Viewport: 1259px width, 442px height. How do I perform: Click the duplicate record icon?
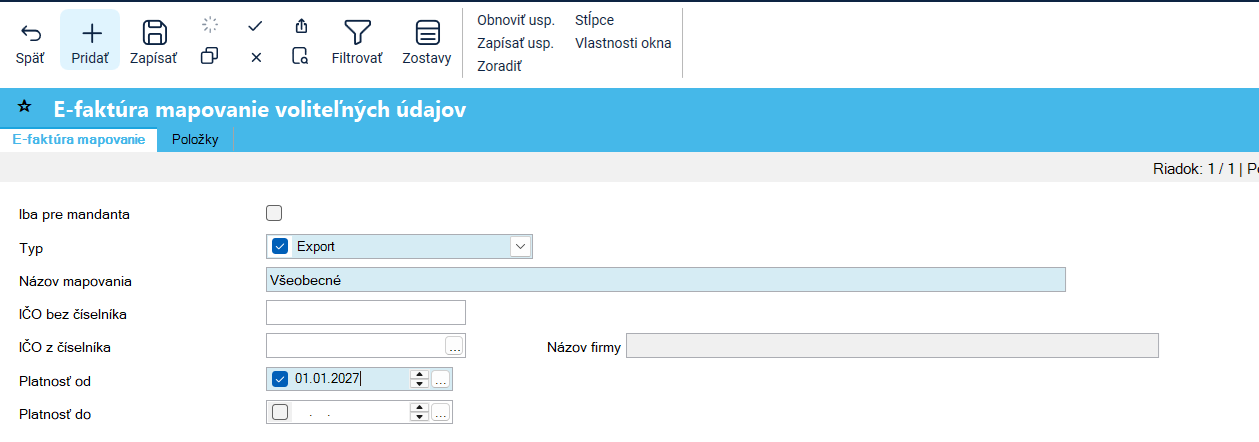coord(209,57)
